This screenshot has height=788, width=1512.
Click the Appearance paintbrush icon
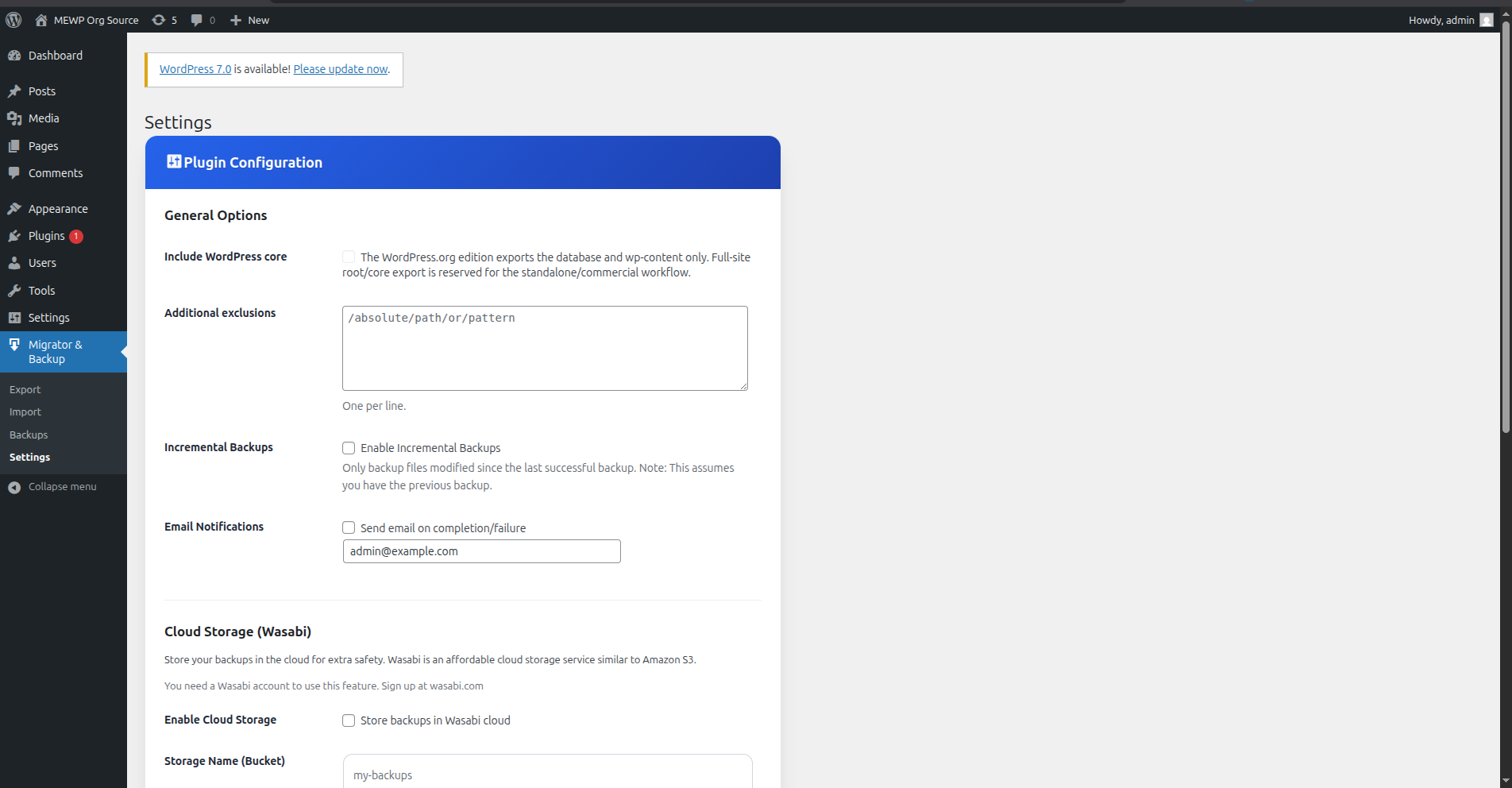(14, 209)
